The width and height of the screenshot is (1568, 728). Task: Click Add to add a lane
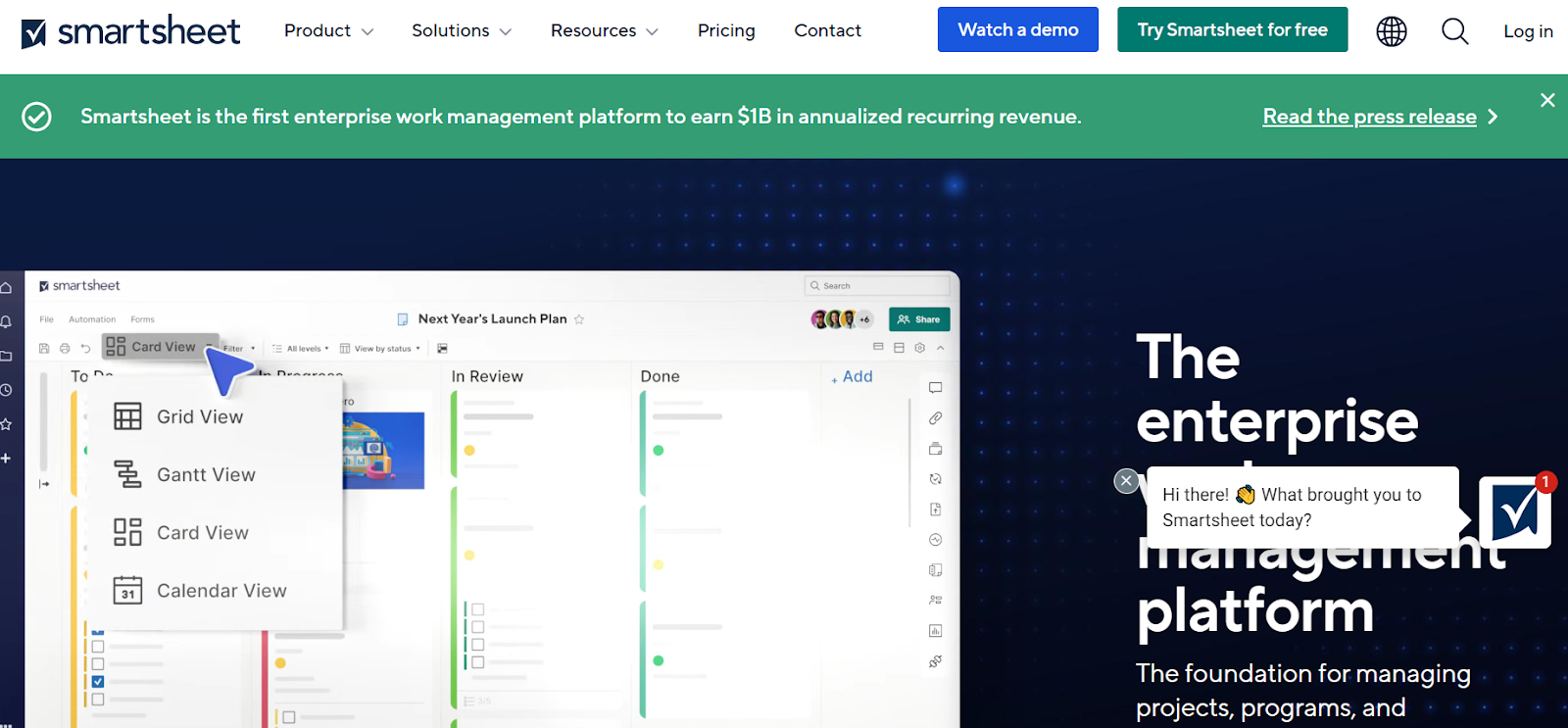[x=852, y=376]
